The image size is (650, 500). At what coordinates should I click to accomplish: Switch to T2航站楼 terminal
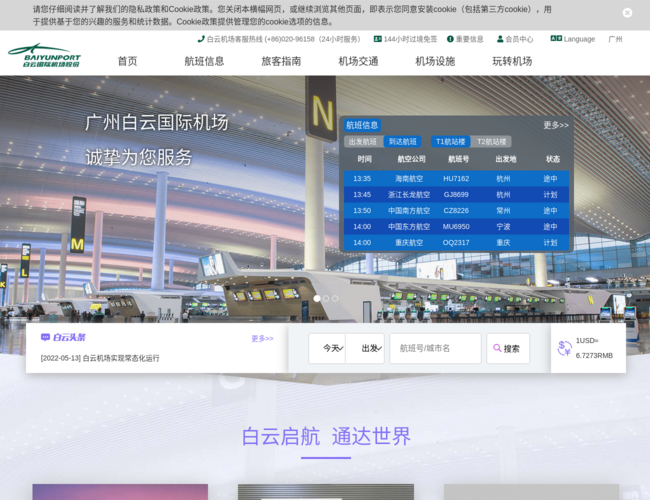[x=492, y=142]
